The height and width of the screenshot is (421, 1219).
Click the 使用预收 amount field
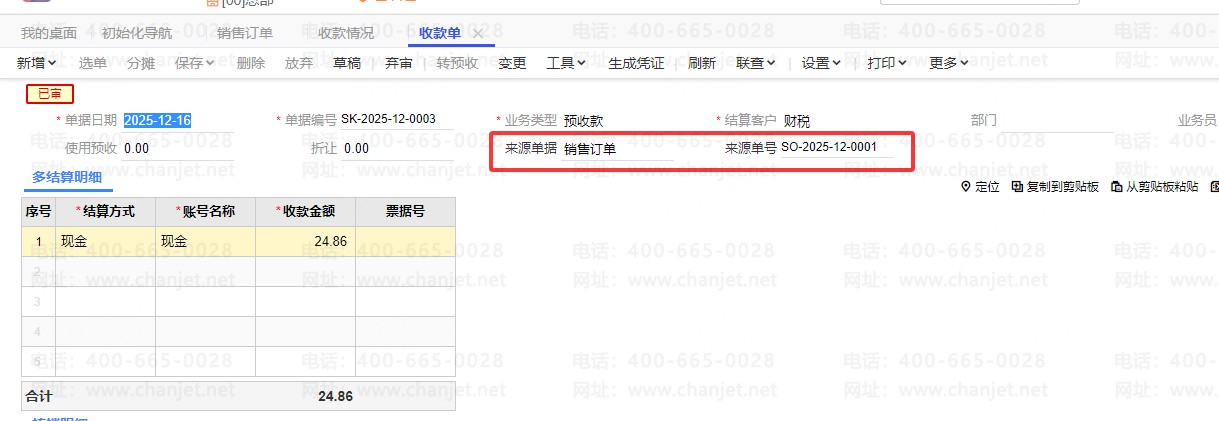pyautogui.click(x=178, y=148)
